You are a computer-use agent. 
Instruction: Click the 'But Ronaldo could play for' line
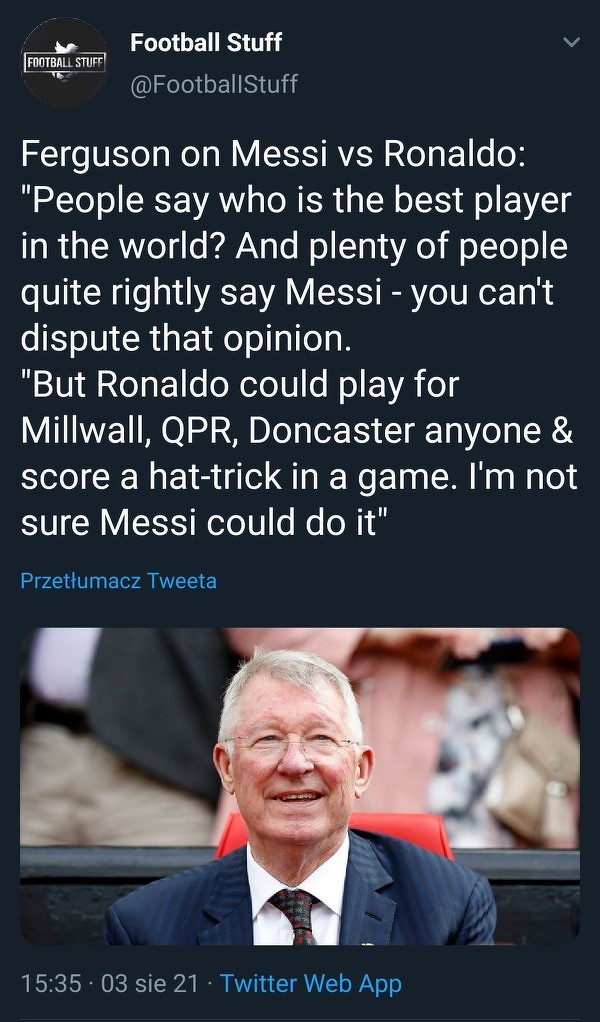click(x=240, y=385)
